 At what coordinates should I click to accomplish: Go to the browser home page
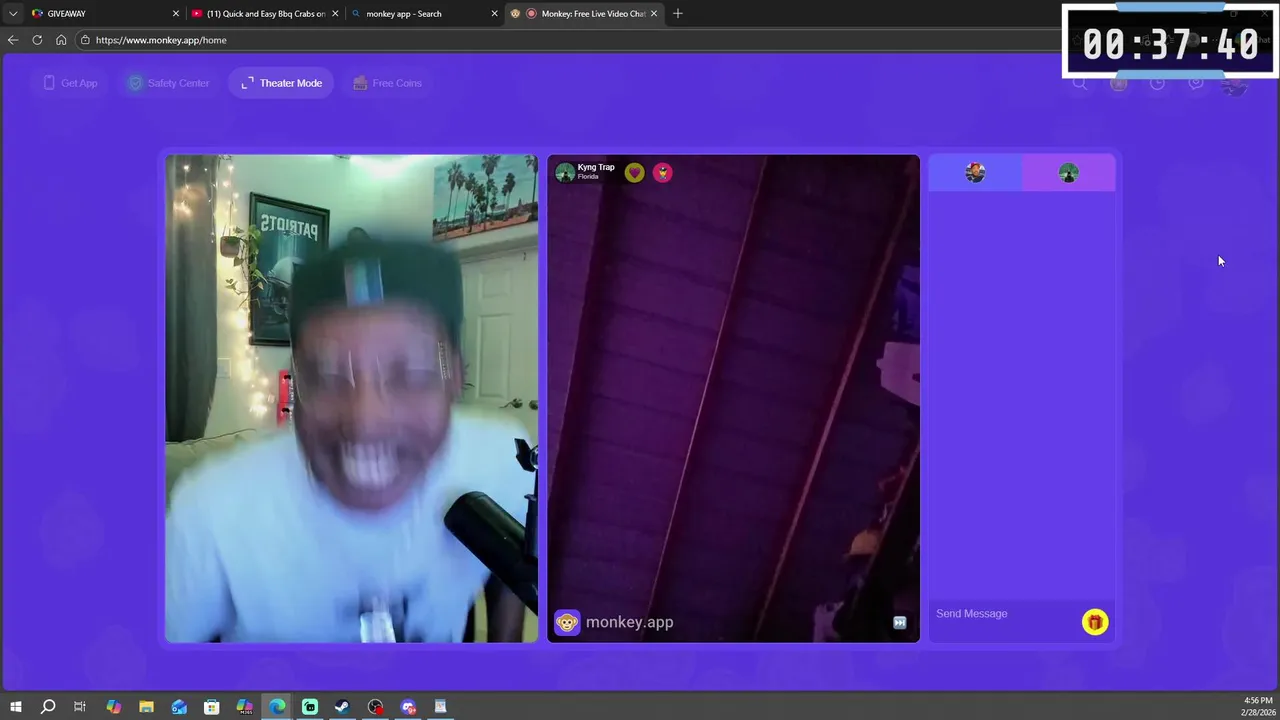click(61, 40)
